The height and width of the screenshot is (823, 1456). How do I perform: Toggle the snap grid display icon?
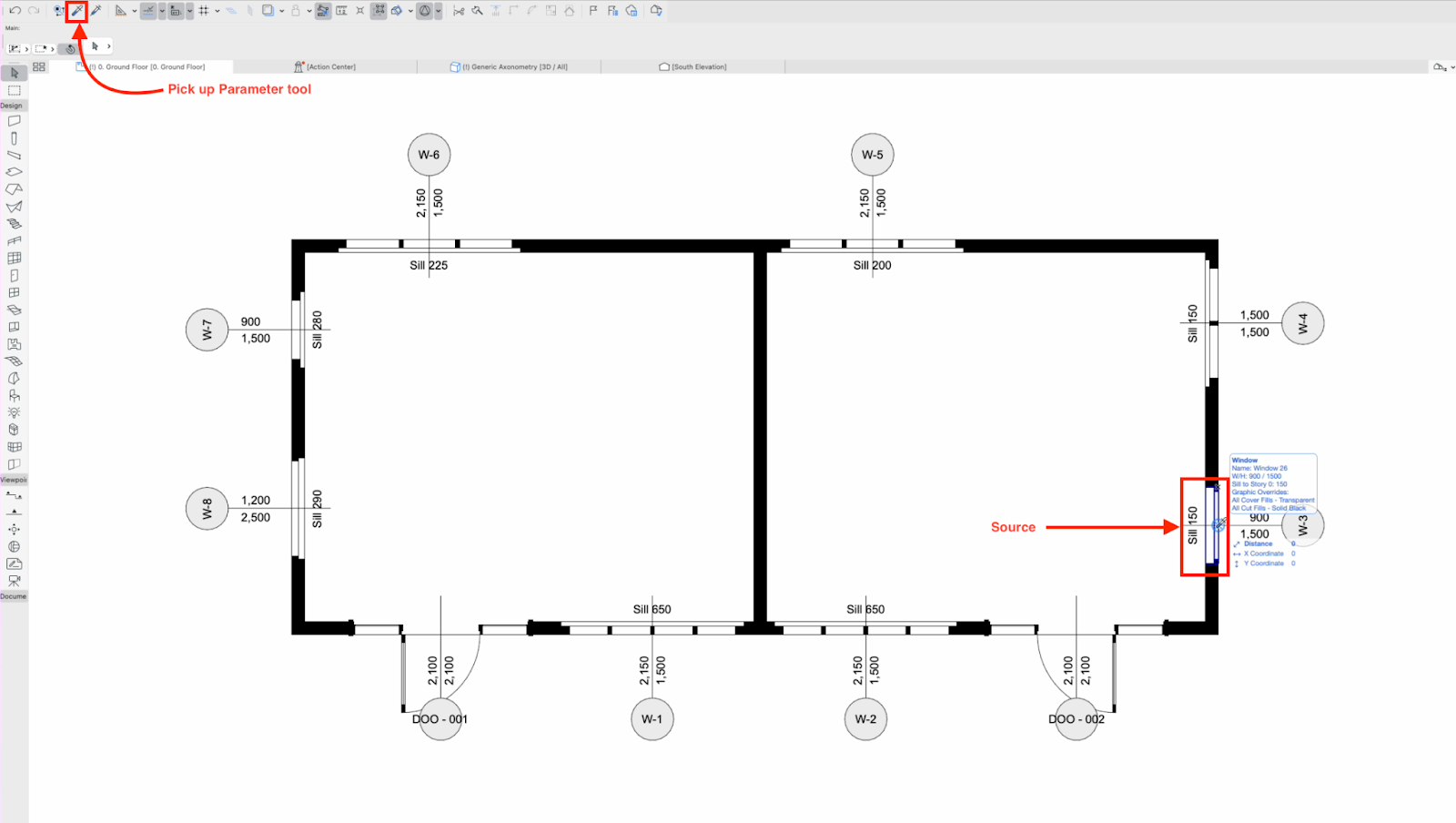203,11
